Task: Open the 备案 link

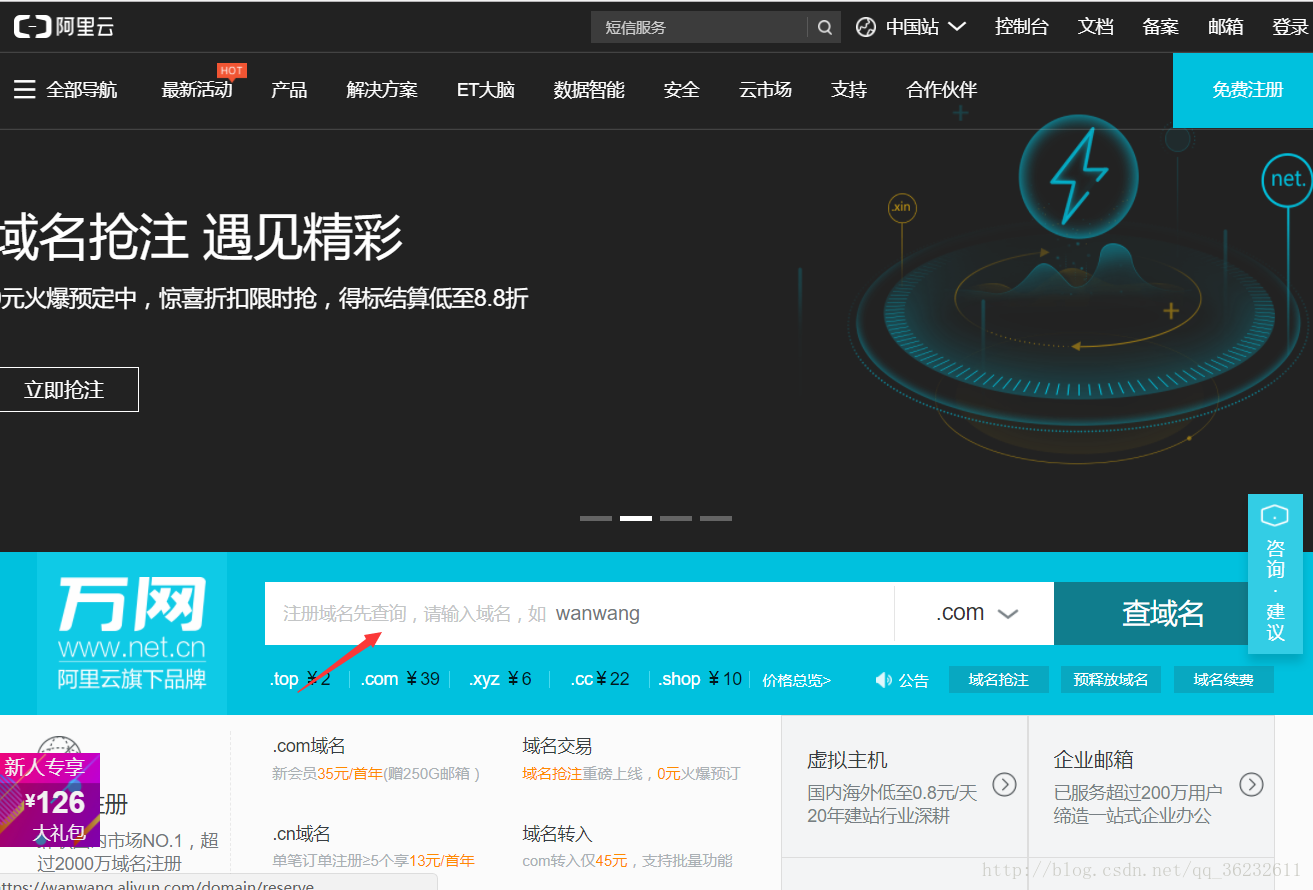Action: 1161,27
